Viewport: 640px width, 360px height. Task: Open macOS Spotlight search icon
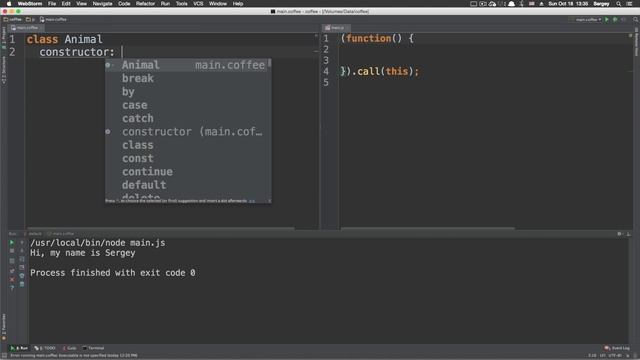click(619, 4)
